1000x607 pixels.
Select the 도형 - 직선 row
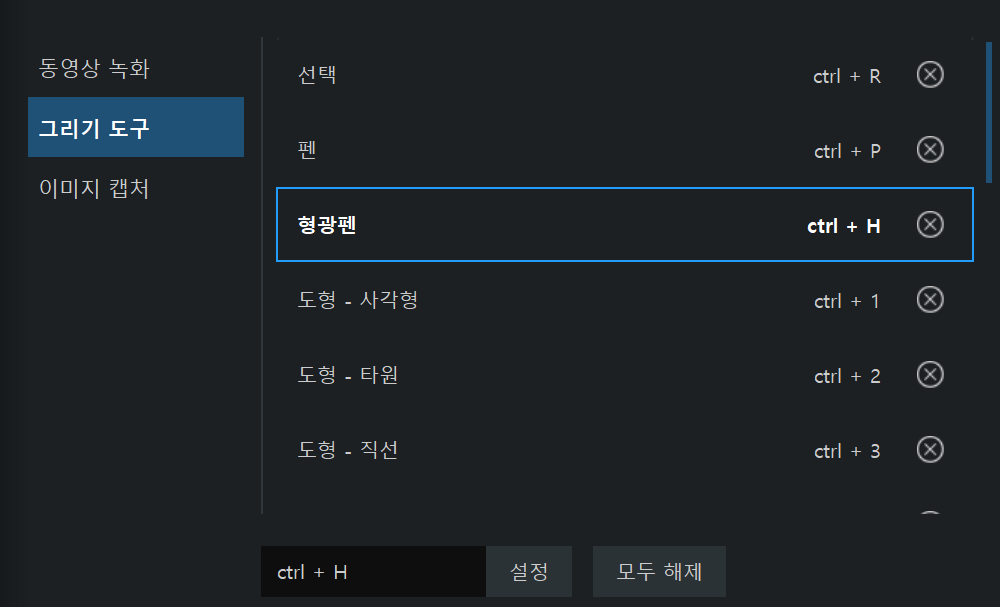[625, 450]
